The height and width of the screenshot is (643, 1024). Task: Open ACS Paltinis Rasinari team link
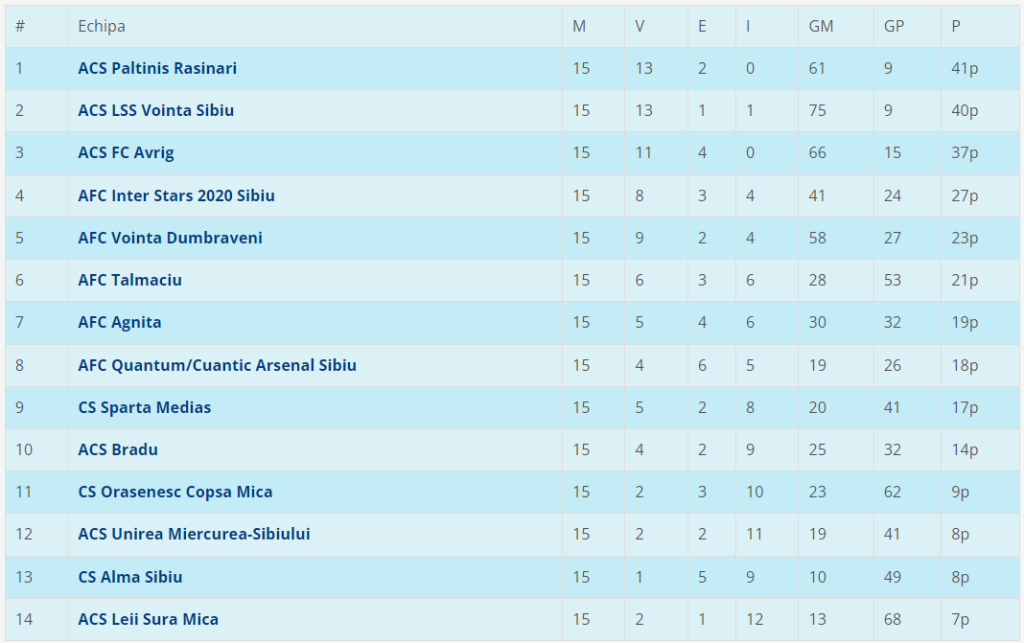[x=157, y=69]
